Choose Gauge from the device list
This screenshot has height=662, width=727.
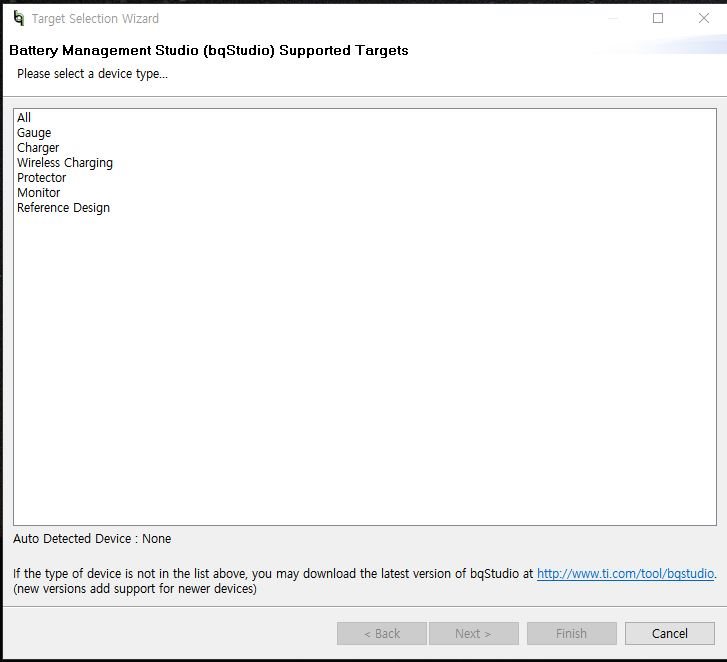point(34,133)
